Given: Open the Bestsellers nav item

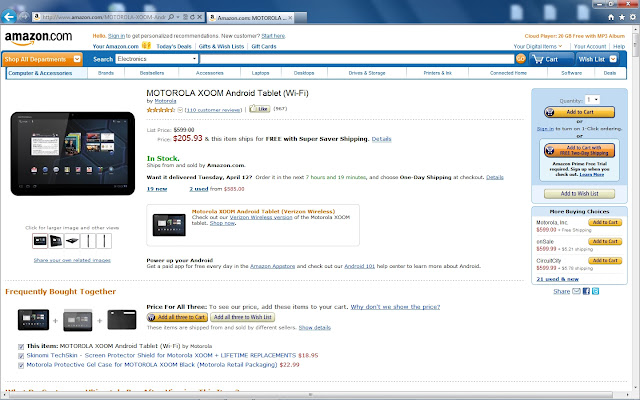Looking at the screenshot, I should 152,73.
